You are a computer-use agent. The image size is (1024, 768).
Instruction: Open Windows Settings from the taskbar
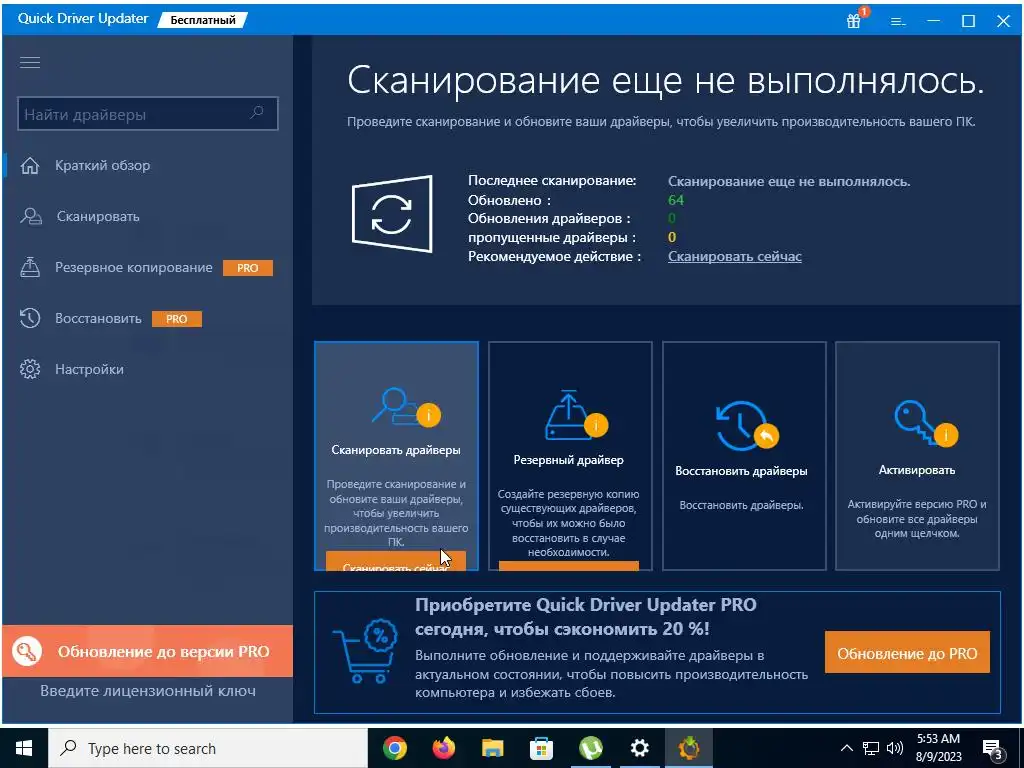point(640,748)
